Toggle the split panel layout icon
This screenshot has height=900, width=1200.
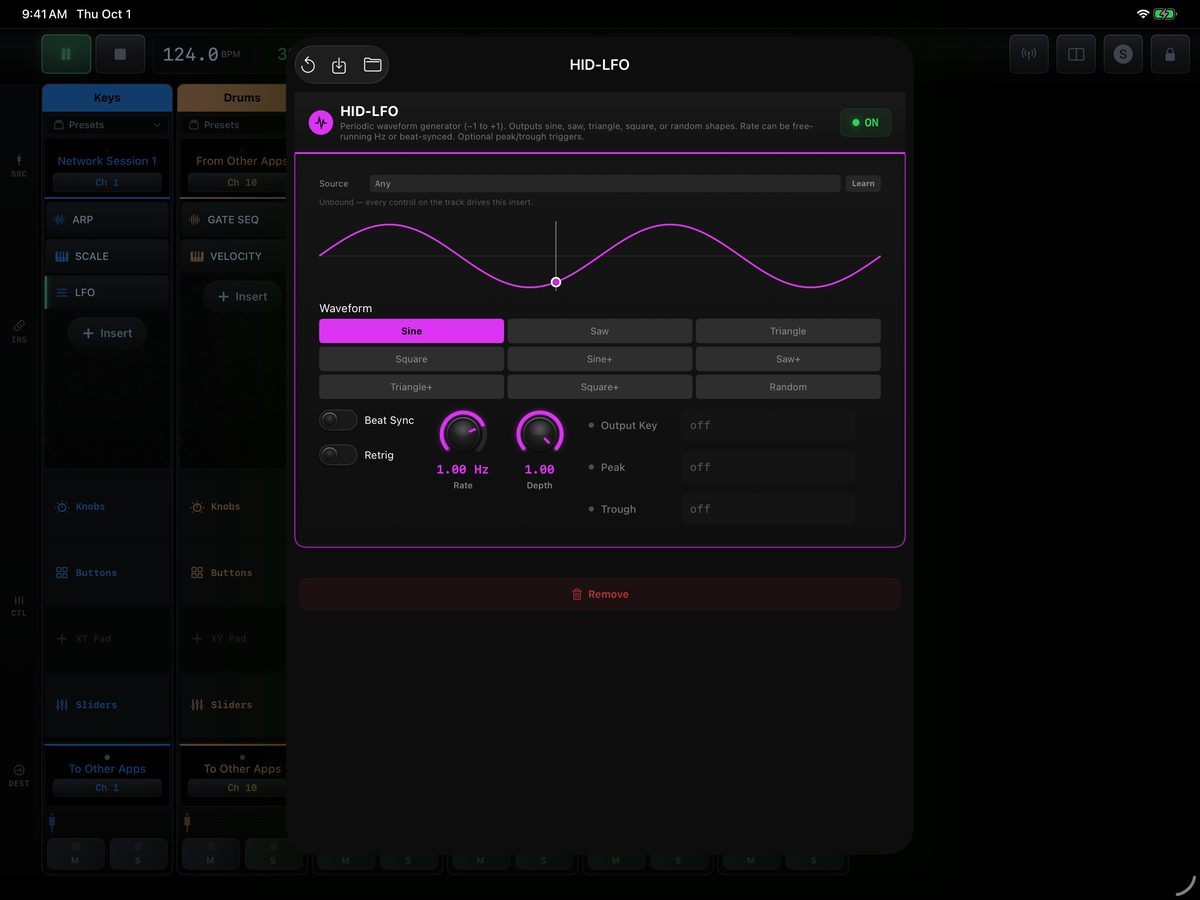pos(1076,54)
